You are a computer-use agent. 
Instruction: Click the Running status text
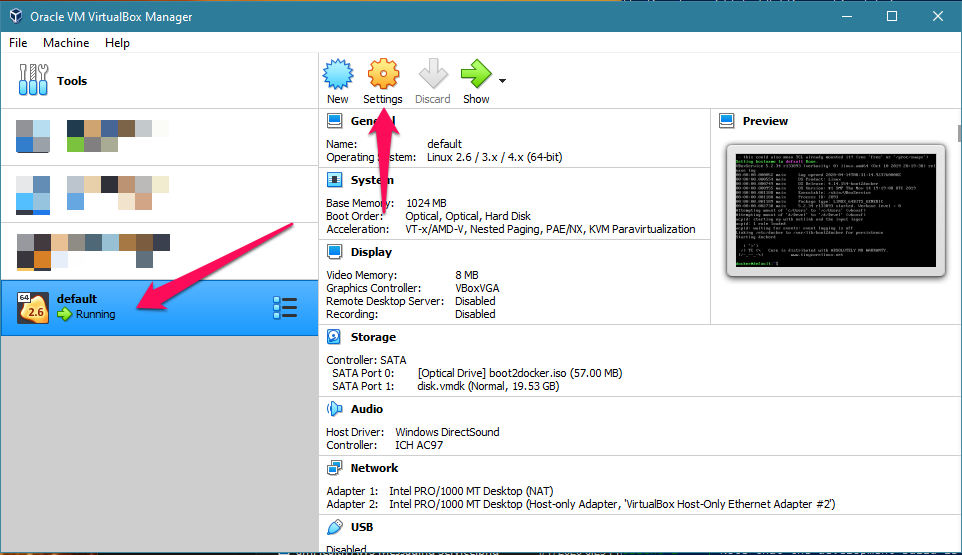click(95, 315)
